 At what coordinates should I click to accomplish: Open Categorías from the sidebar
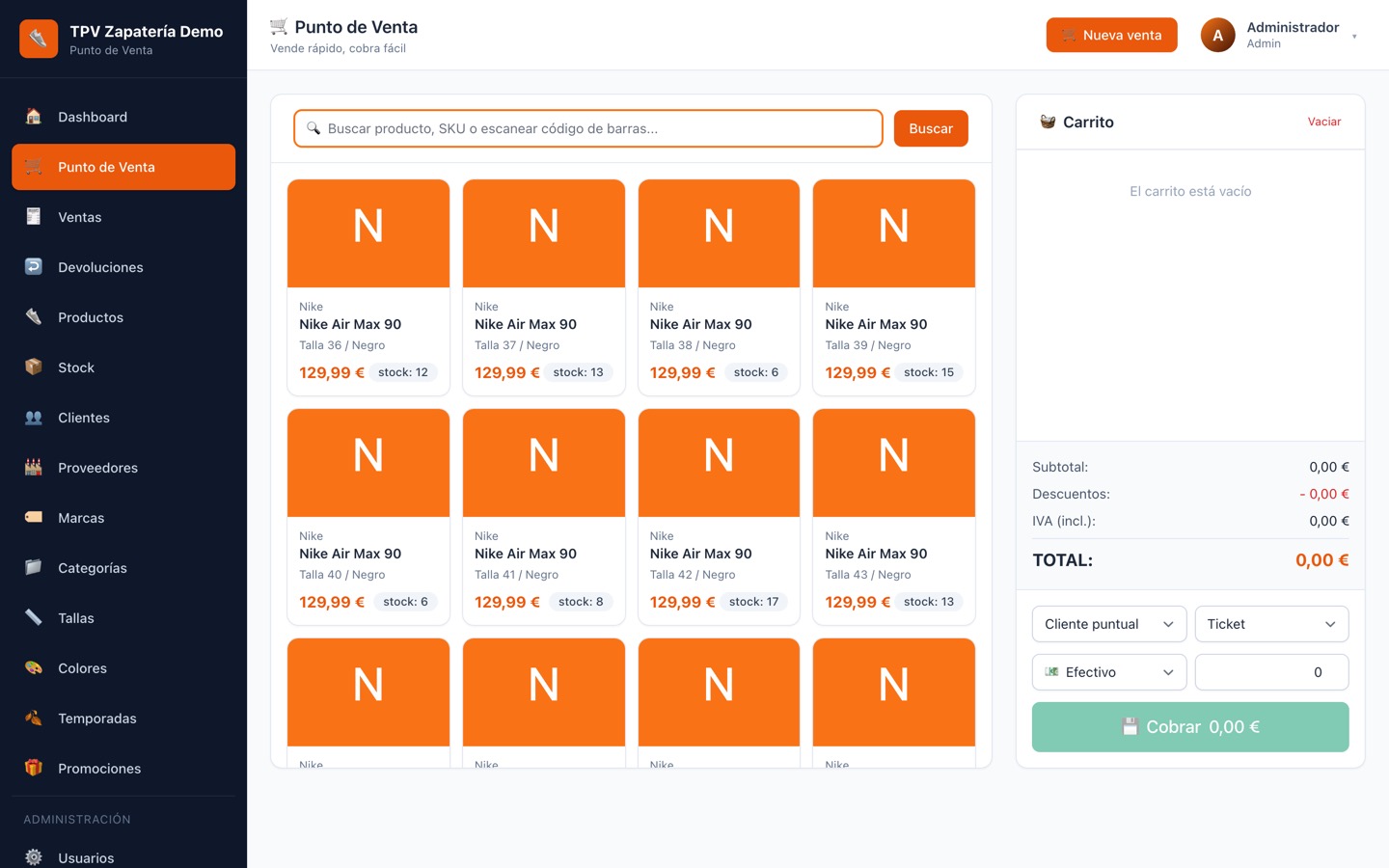[x=123, y=568]
